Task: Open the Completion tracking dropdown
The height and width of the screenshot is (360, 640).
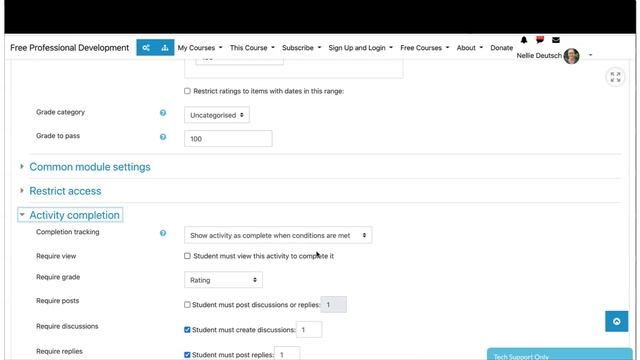Action: [278, 235]
